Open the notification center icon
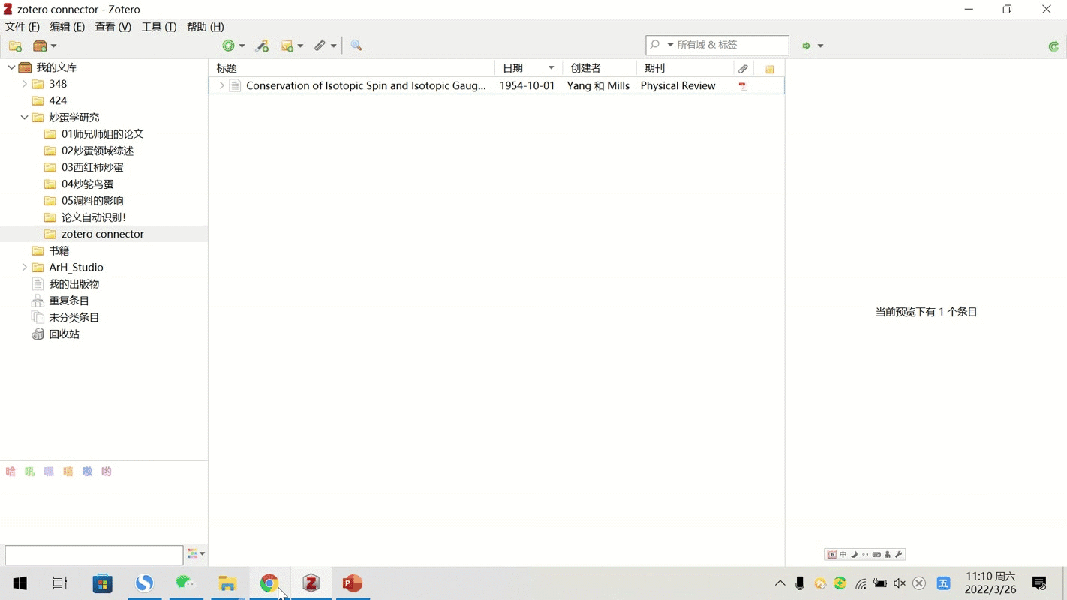1067x600 pixels. click(1038, 583)
